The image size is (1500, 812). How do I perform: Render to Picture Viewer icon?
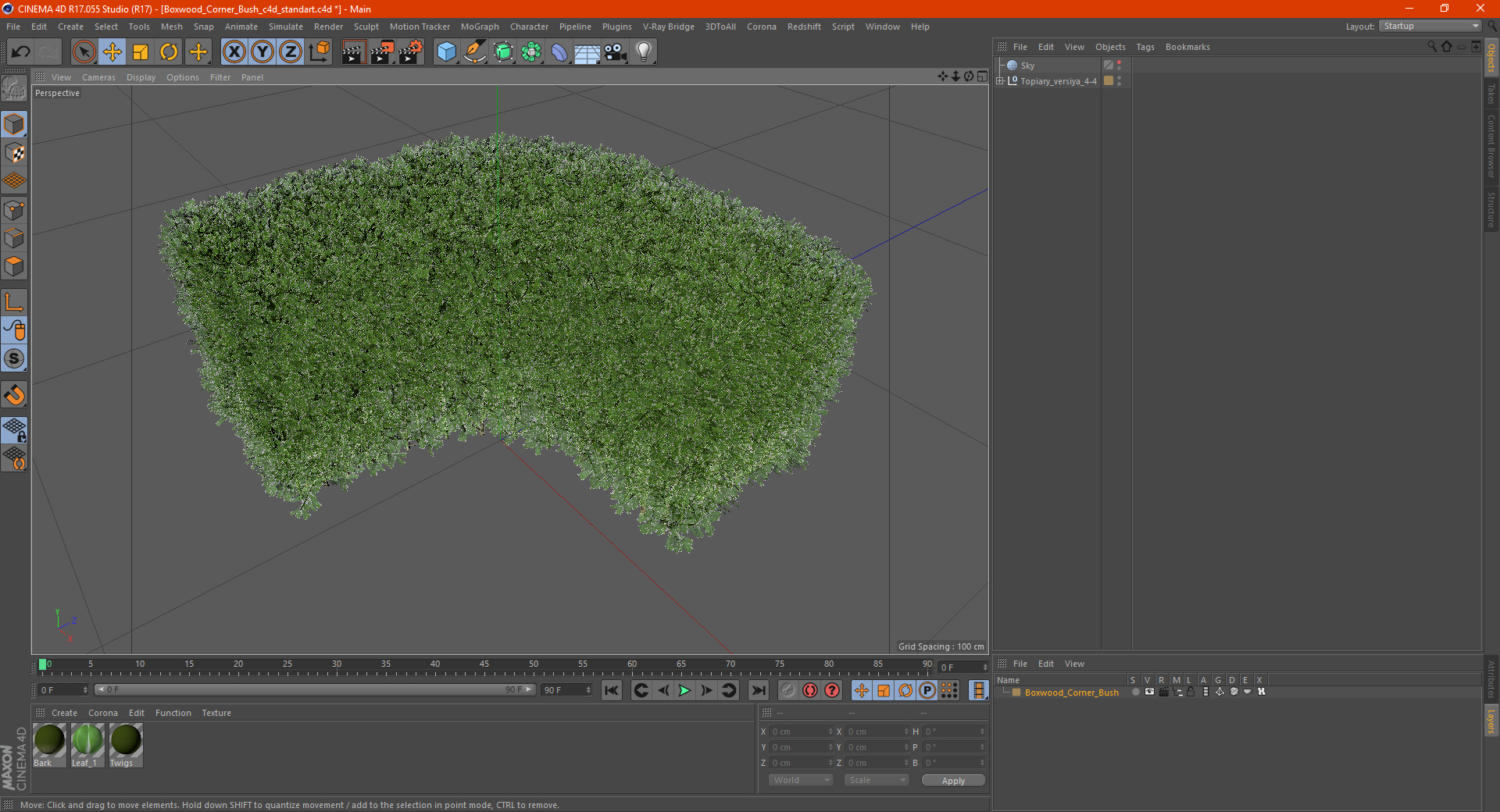[382, 52]
